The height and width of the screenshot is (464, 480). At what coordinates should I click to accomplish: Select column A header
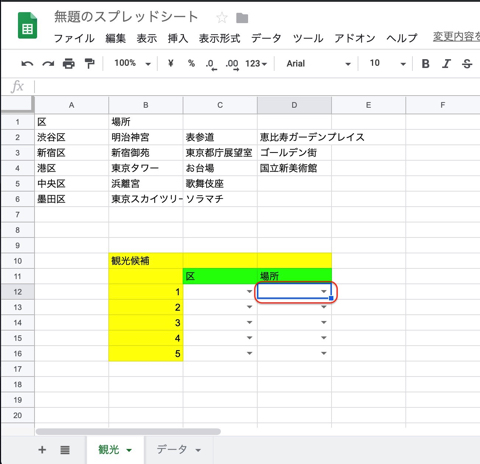tap(71, 105)
